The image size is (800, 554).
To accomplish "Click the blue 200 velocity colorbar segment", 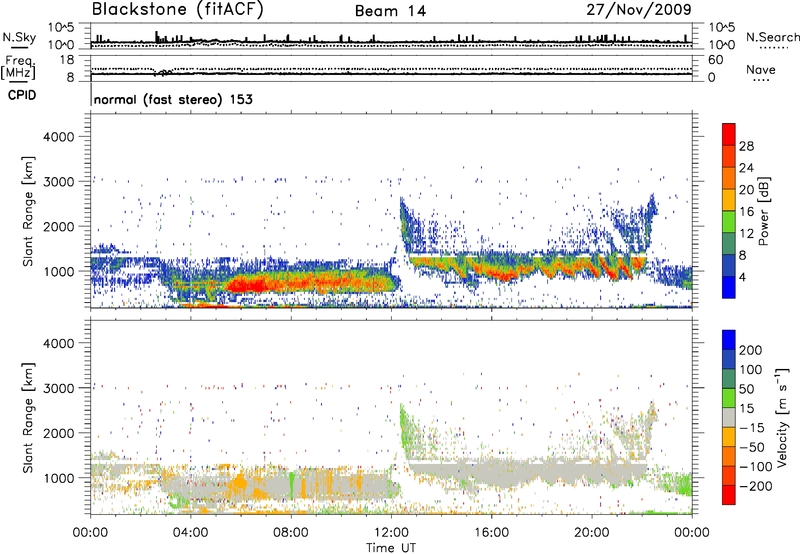I will tap(729, 340).
